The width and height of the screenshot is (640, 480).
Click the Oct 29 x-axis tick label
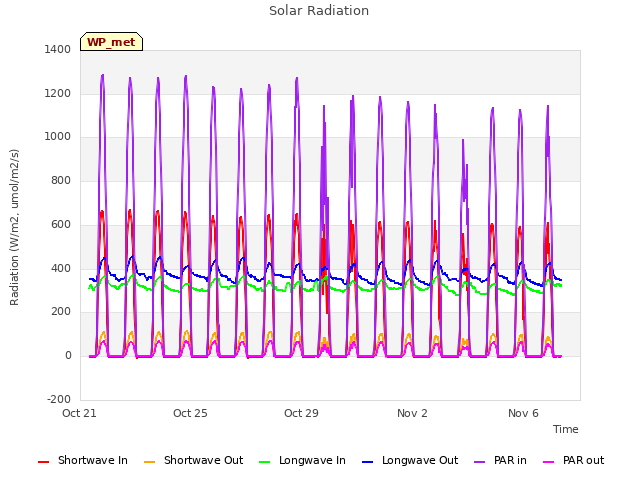pos(301,413)
